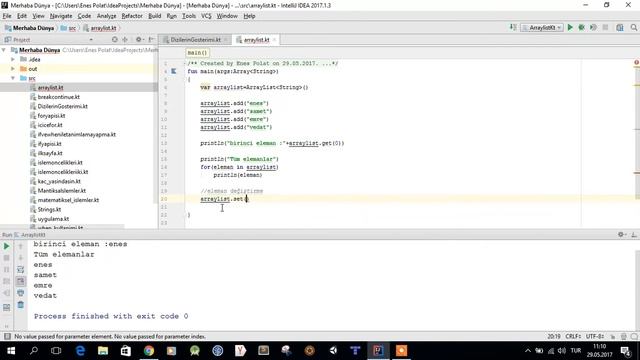640x360 pixels.
Task: Collapse the src folder
Action: click(13, 78)
